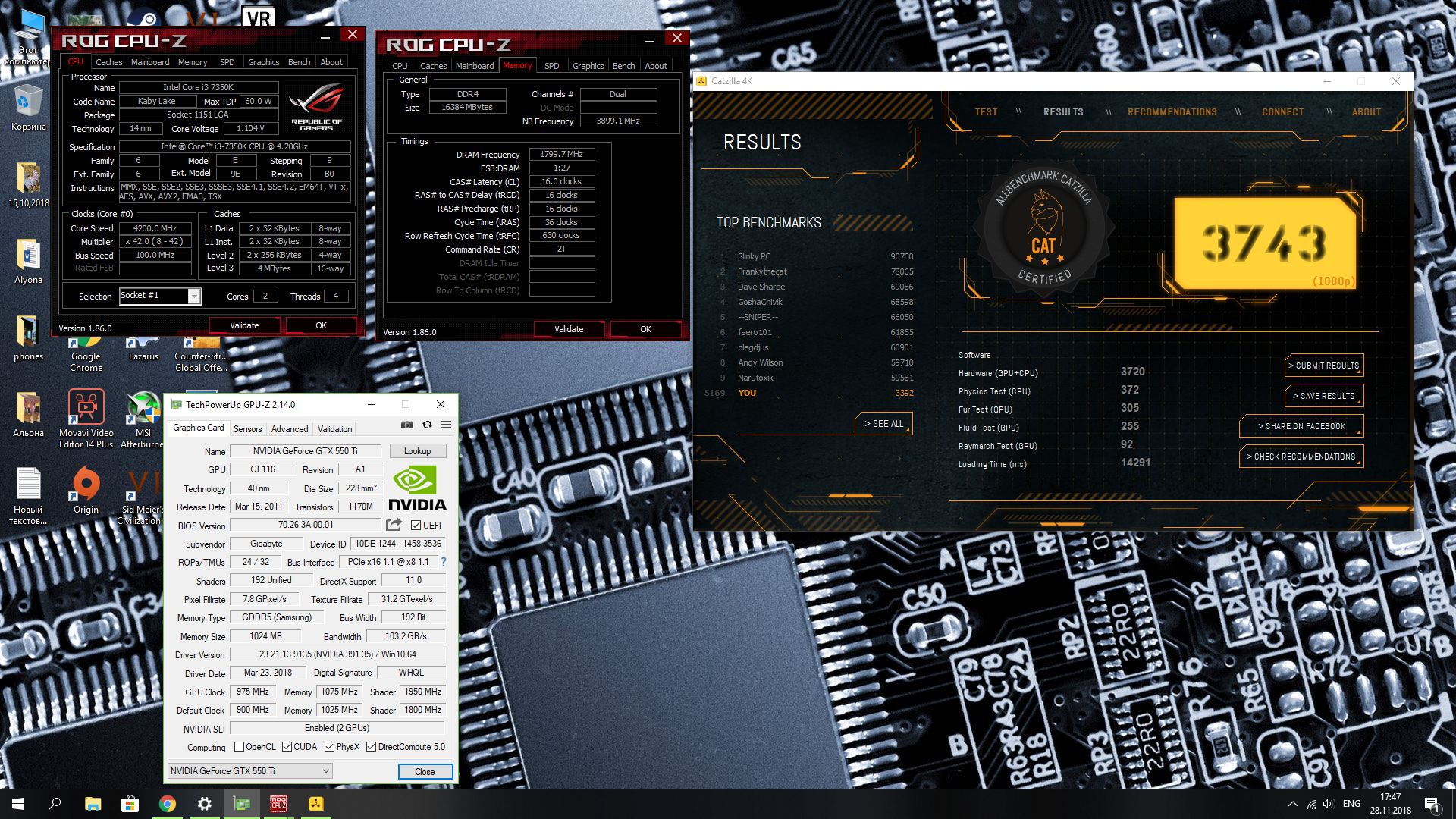Click the 3743 score badge in Catzilla
This screenshot has height=819, width=1456.
click(x=1264, y=243)
